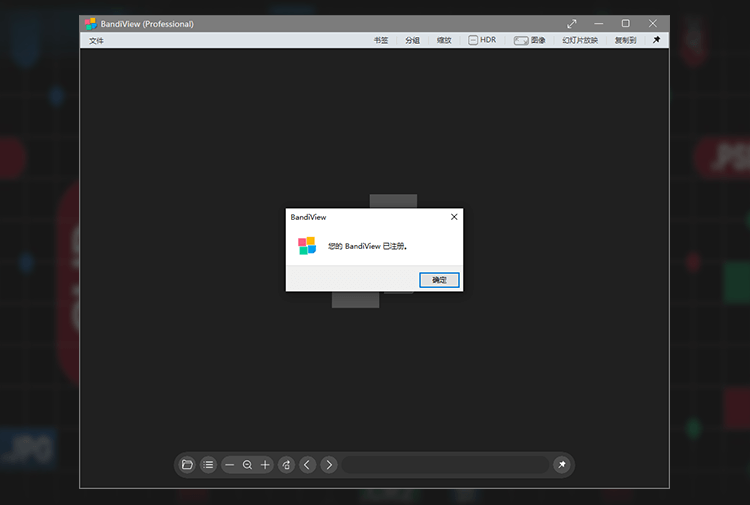Enter fullscreen with the title bar arrows icon
750x505 pixels.
(572, 23)
